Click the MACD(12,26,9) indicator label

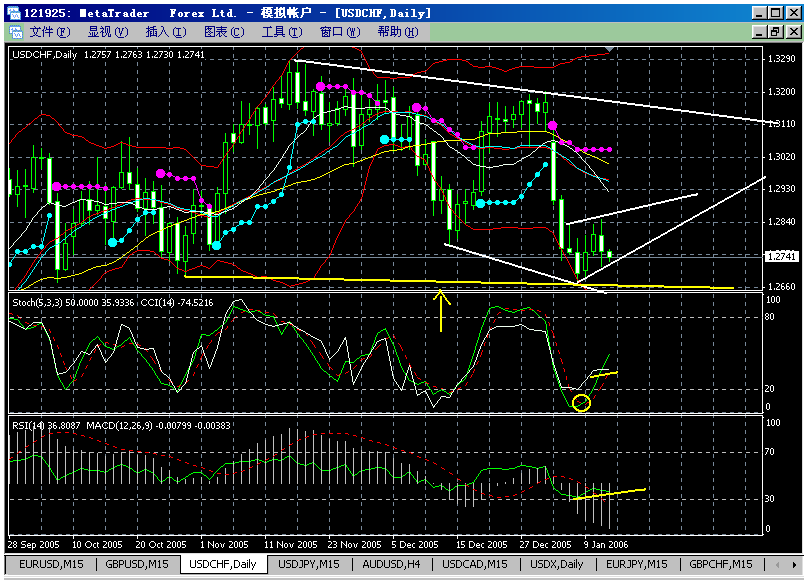point(158,425)
